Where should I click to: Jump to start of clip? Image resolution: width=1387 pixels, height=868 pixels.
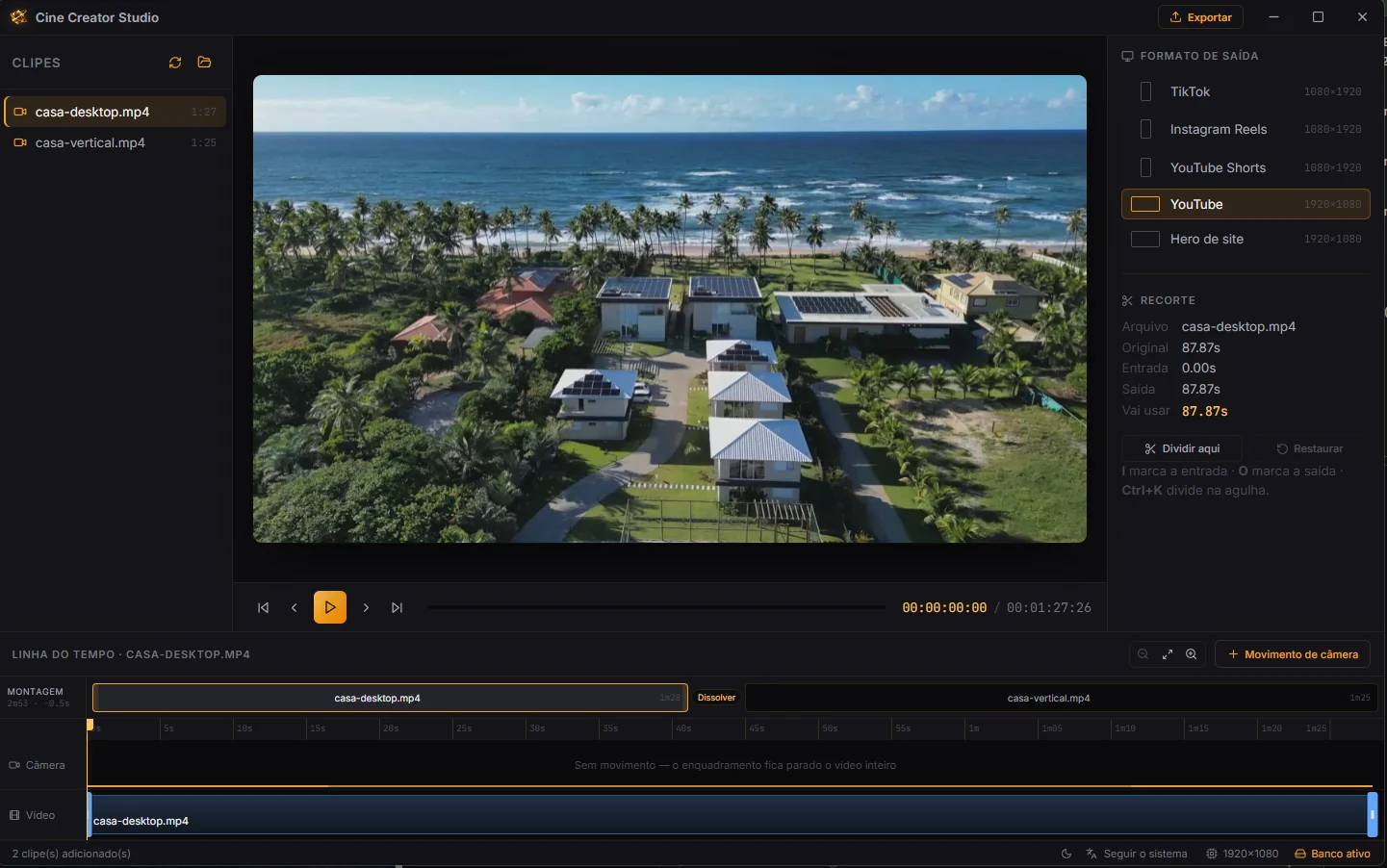click(x=263, y=607)
